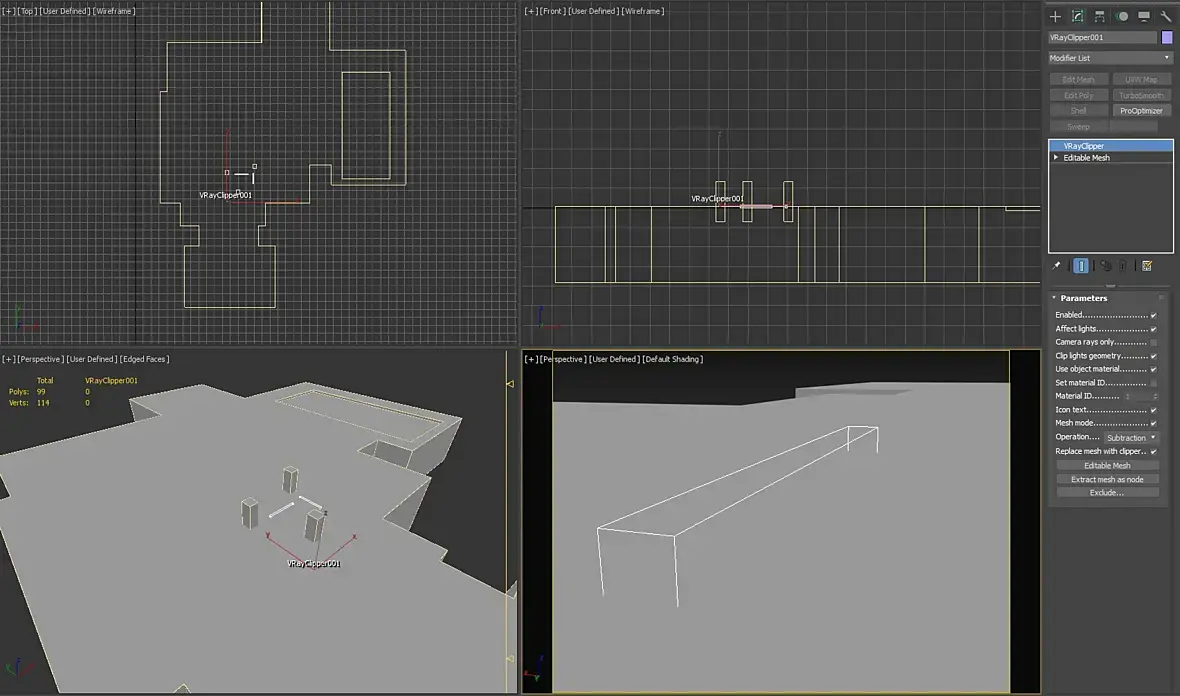Open the [+] menu of the Top viewport

[x=8, y=11]
